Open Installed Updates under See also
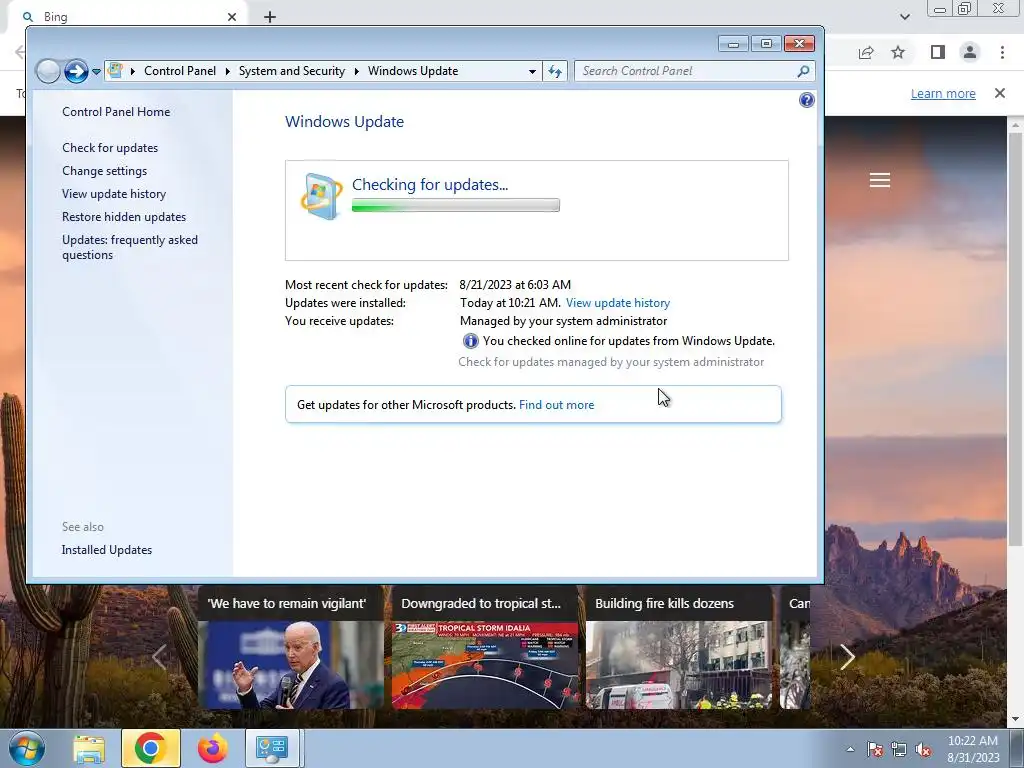Viewport: 1024px width, 768px height. tap(106, 550)
